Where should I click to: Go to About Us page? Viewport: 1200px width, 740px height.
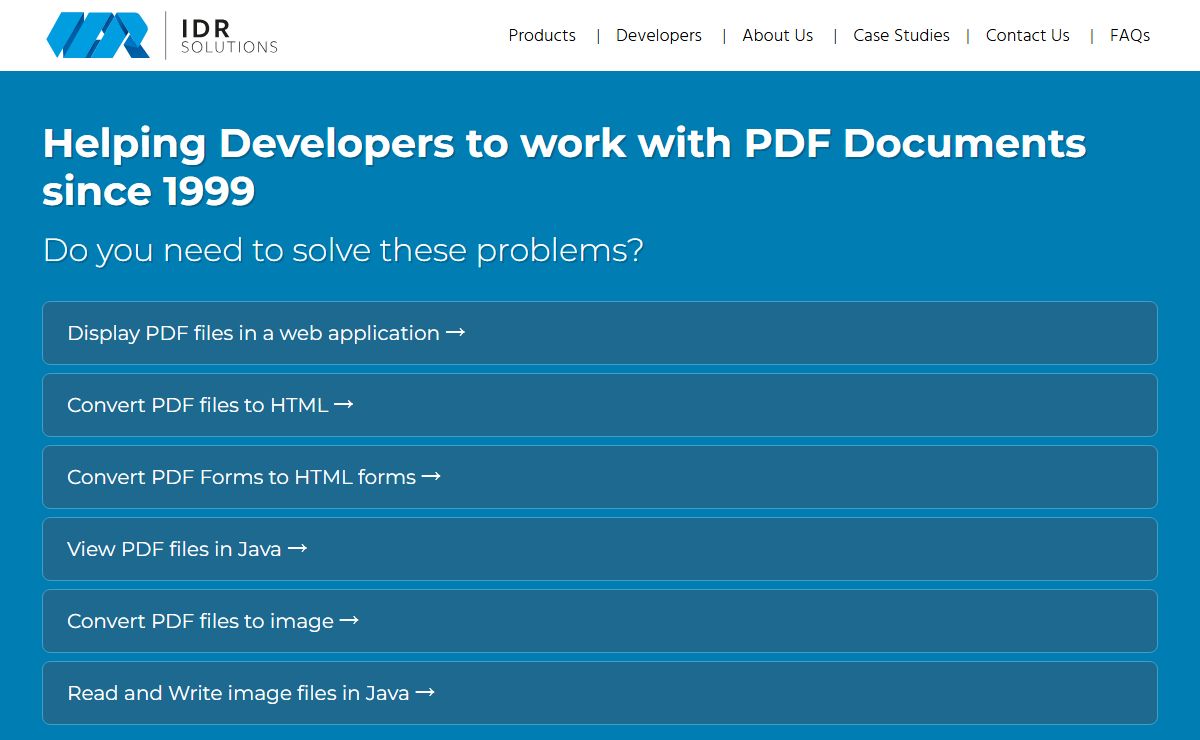778,35
